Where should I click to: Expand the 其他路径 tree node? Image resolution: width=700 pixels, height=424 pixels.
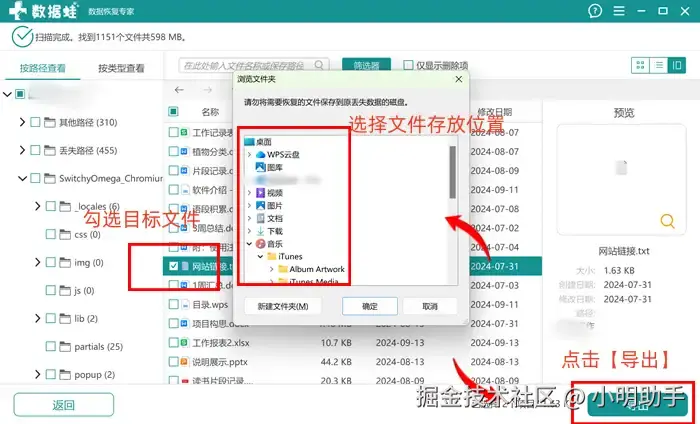22,122
